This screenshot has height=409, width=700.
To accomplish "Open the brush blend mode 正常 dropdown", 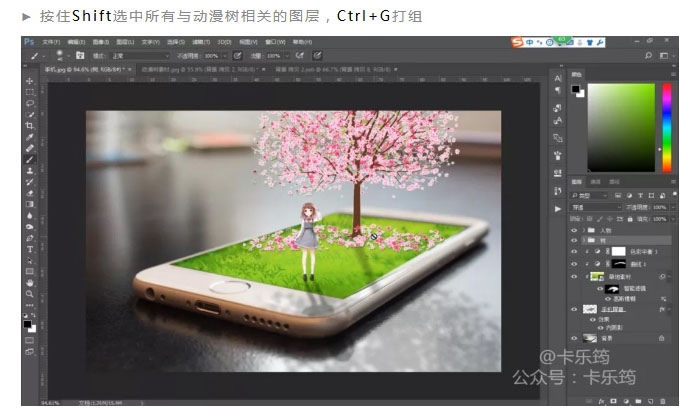I will (x=140, y=56).
